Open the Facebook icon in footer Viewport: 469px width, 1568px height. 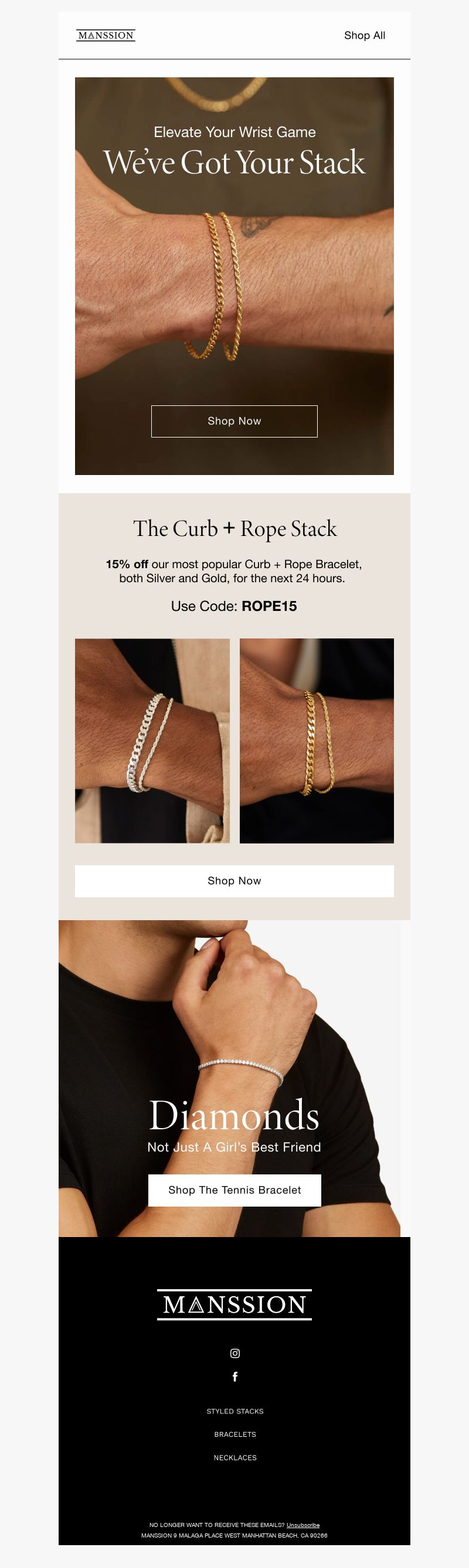pyautogui.click(x=235, y=1377)
